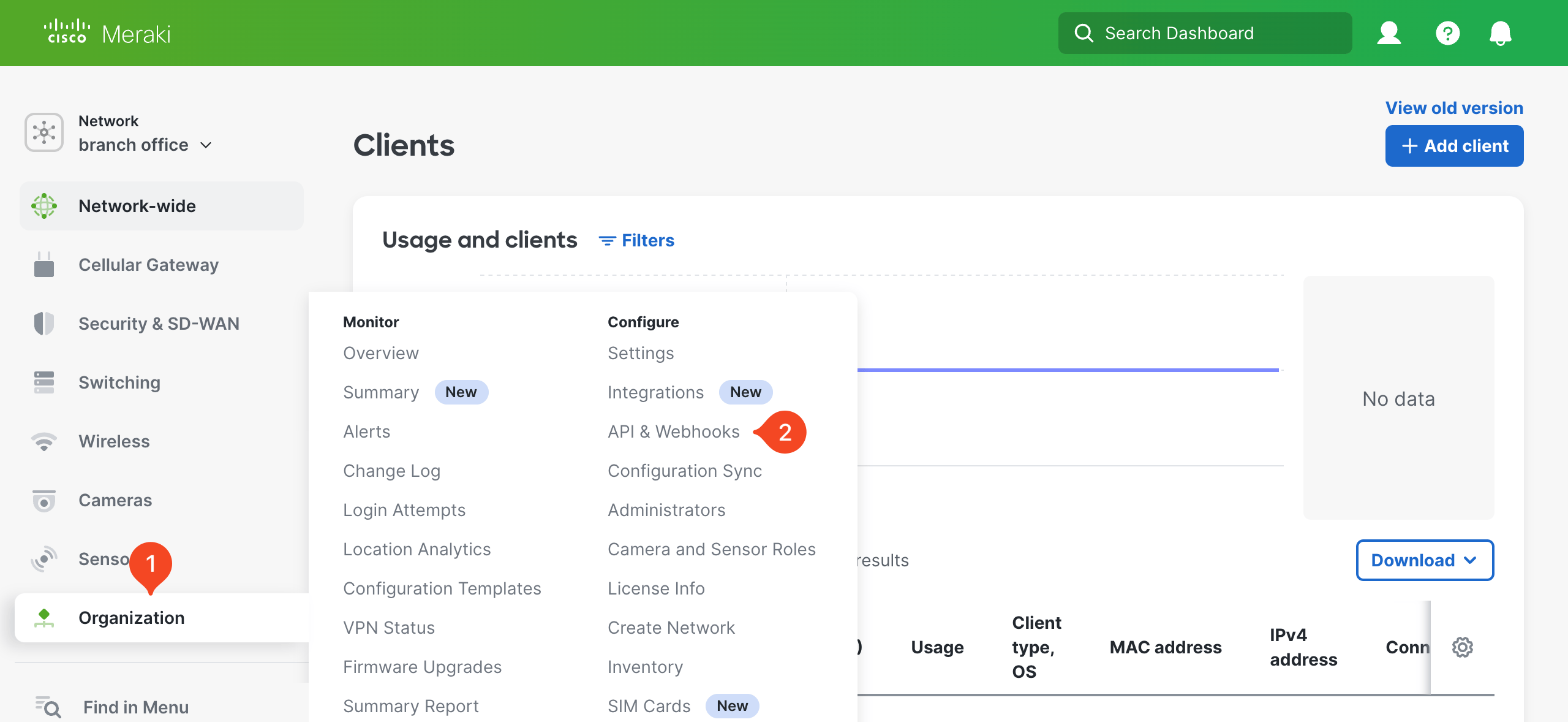The width and height of the screenshot is (1568, 722).
Task: Open Login Attempts
Action: pos(404,510)
